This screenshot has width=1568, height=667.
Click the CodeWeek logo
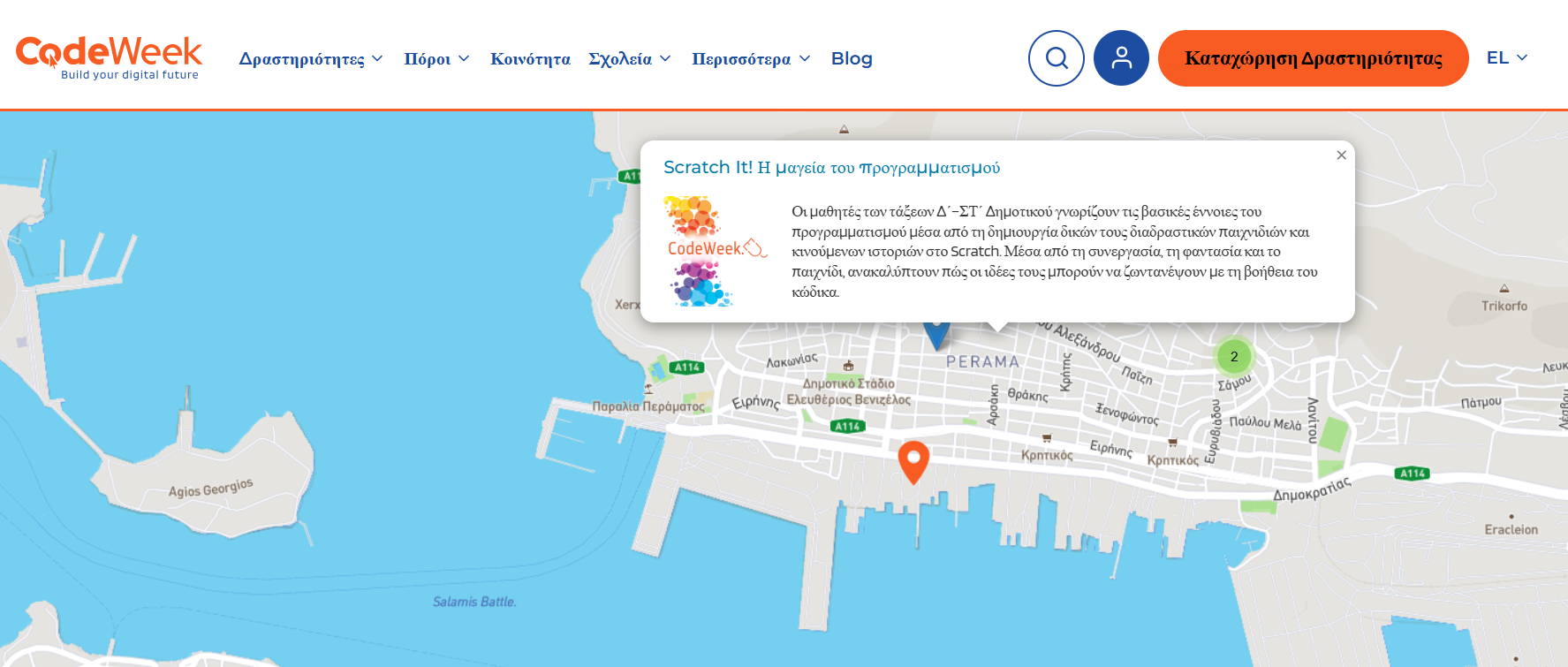[x=109, y=57]
